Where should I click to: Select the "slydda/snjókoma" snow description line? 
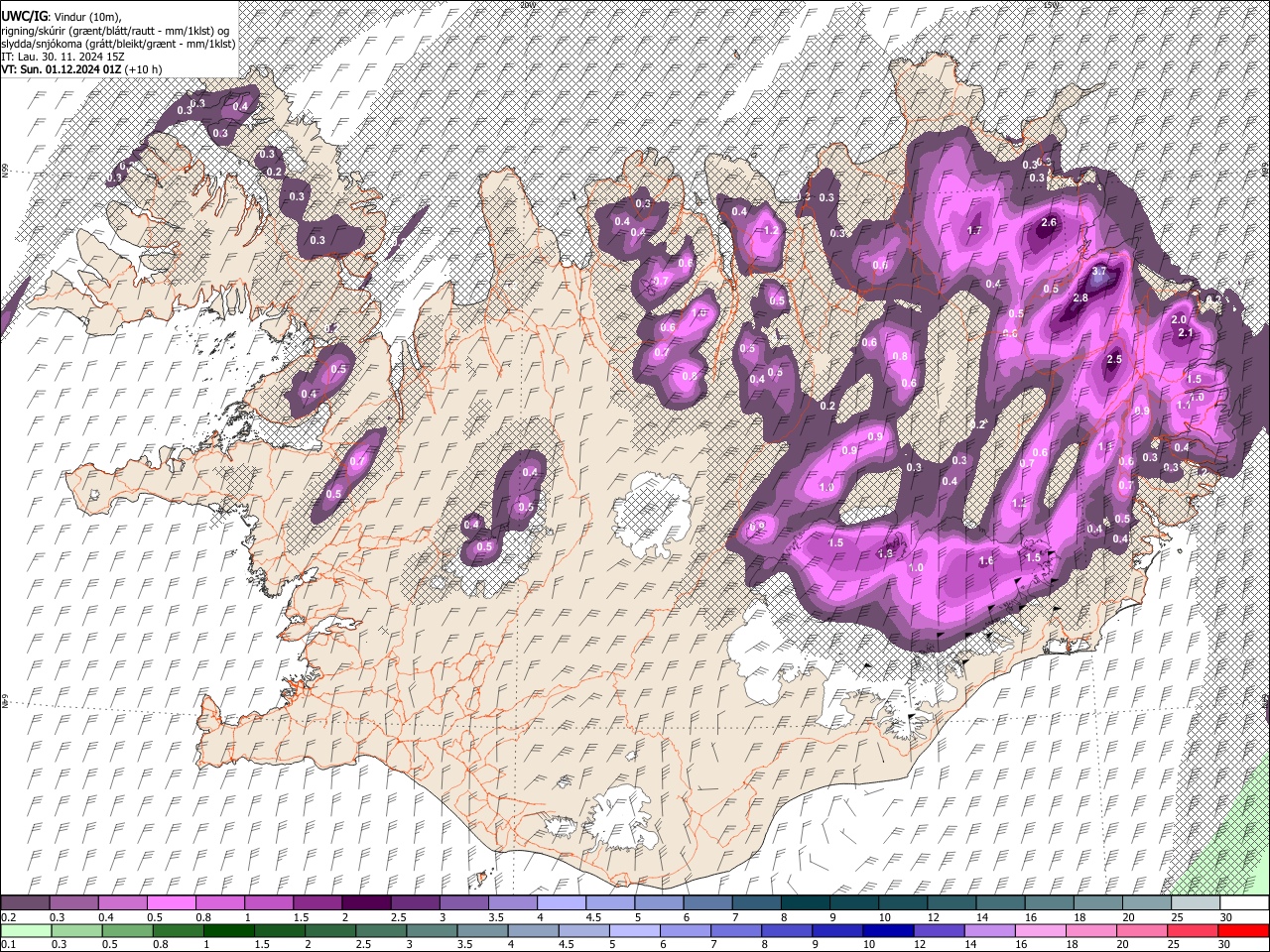point(118,44)
